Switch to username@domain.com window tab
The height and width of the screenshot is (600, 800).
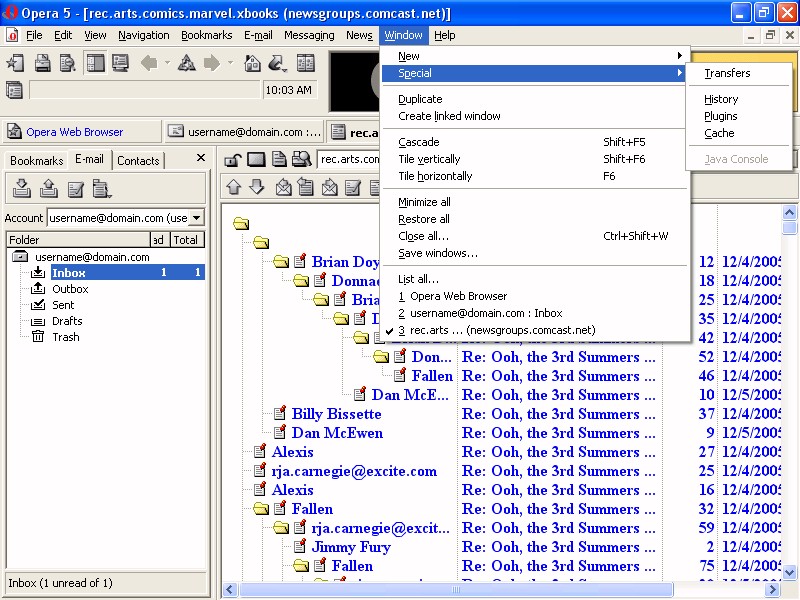pyautogui.click(x=245, y=132)
